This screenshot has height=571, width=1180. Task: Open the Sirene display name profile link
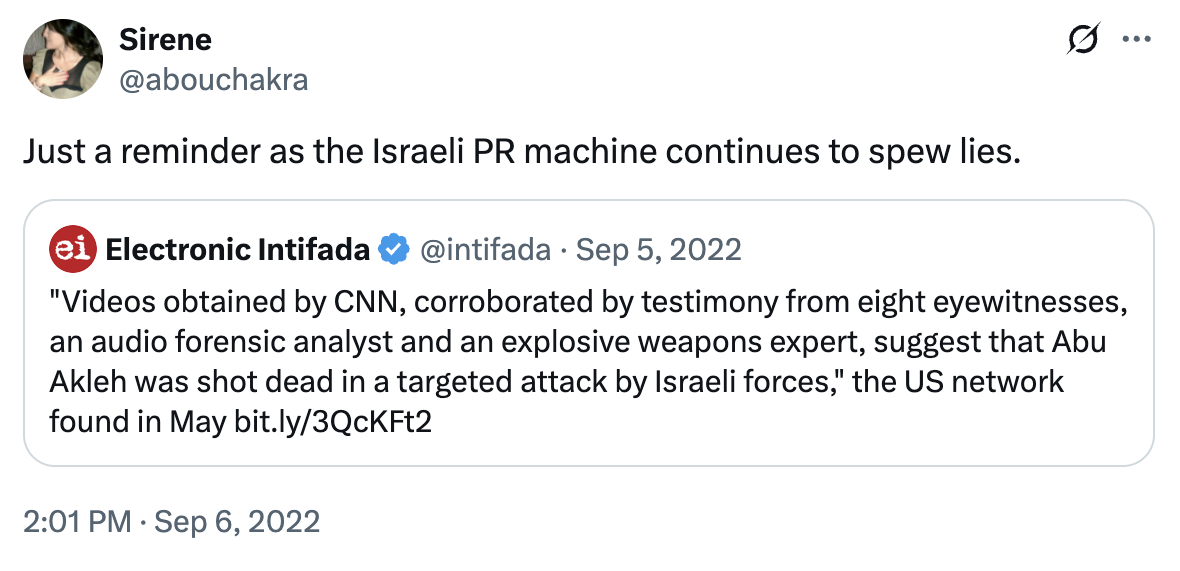point(165,40)
